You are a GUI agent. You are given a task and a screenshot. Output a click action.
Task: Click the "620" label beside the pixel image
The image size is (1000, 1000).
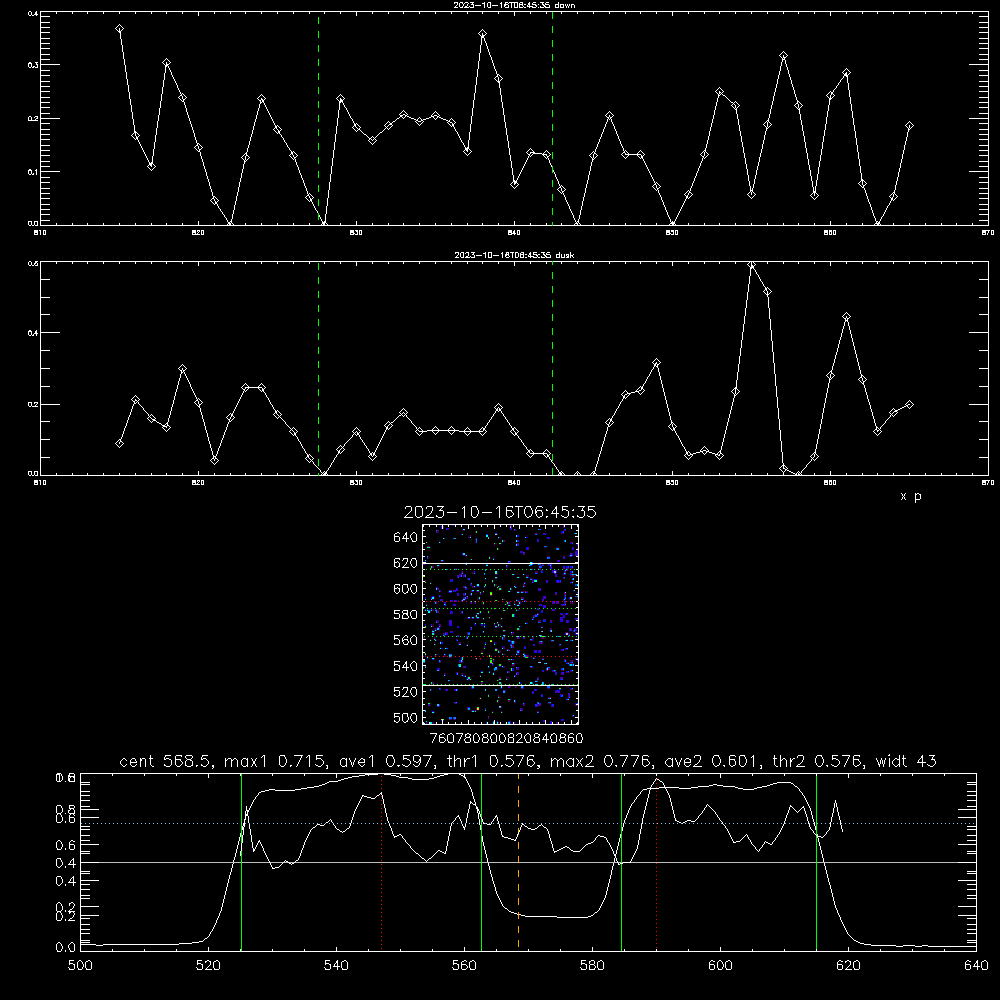tap(406, 563)
